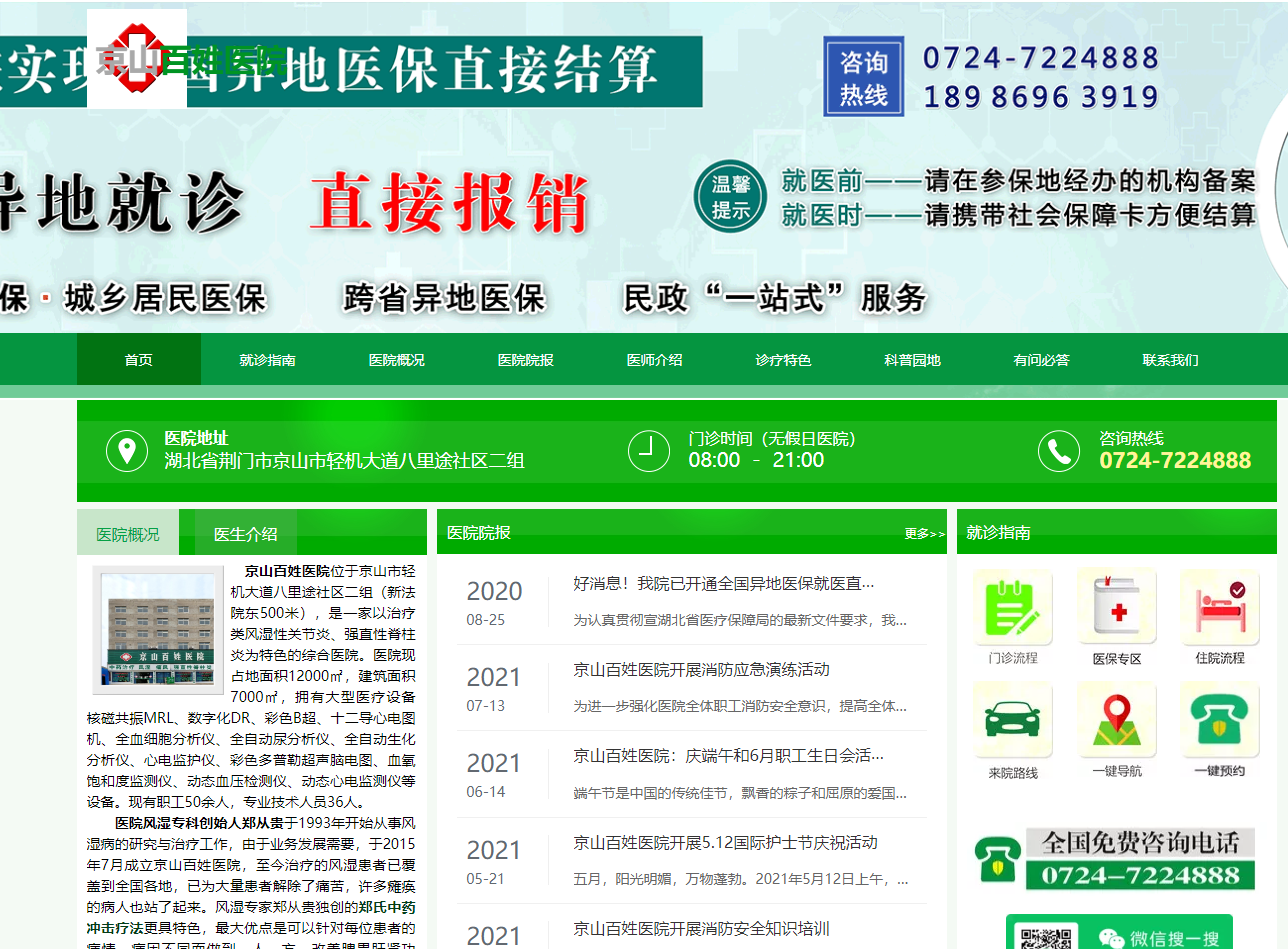The image size is (1288, 949).
Task: Open the 医保专区 medical book icon
Action: click(1117, 608)
